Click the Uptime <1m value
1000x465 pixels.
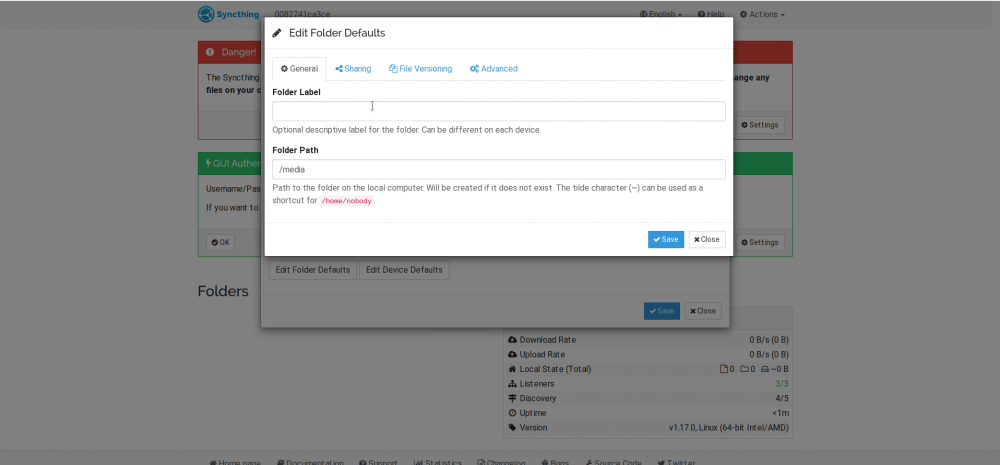pos(781,413)
